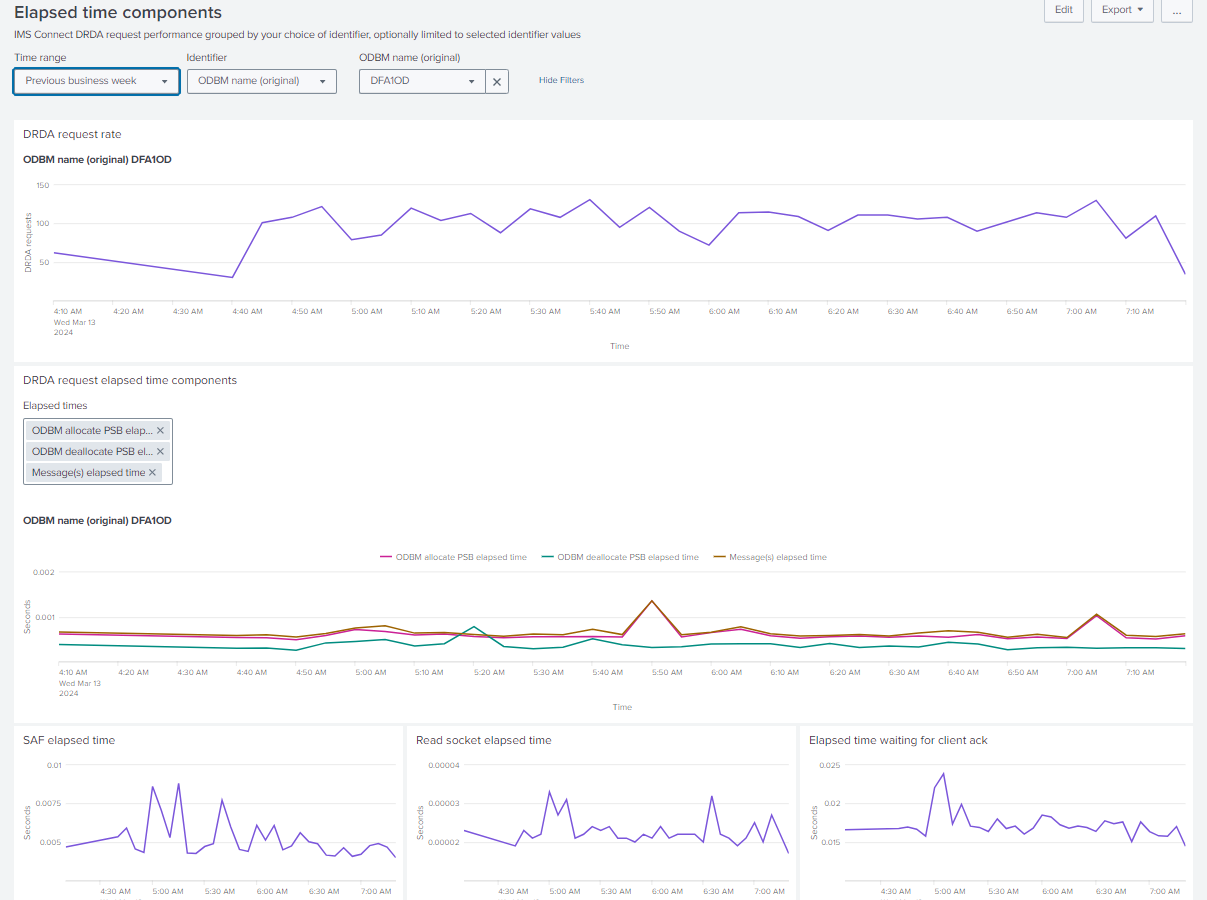Clear the DFA1OD filter with X icon
The height and width of the screenshot is (900, 1207).
(x=497, y=82)
